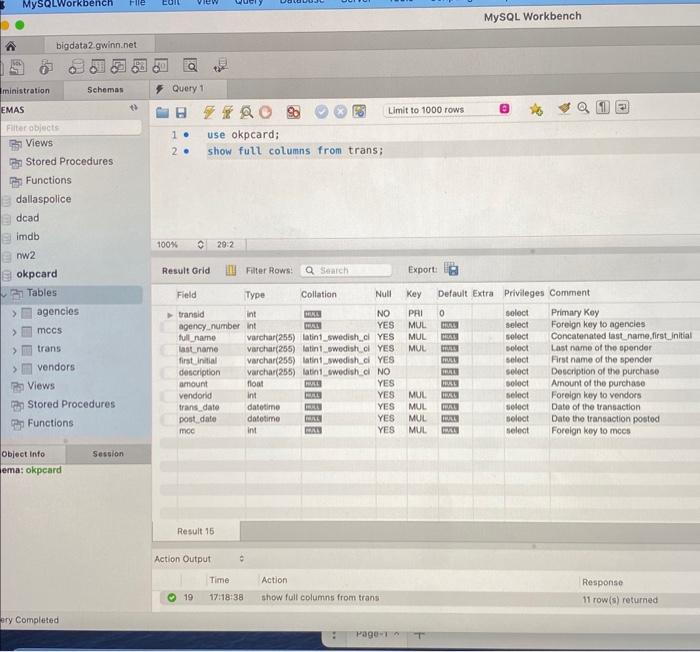This screenshot has width=700, height=652.
Task: Search table data toolbar icon
Action: pos(190,66)
